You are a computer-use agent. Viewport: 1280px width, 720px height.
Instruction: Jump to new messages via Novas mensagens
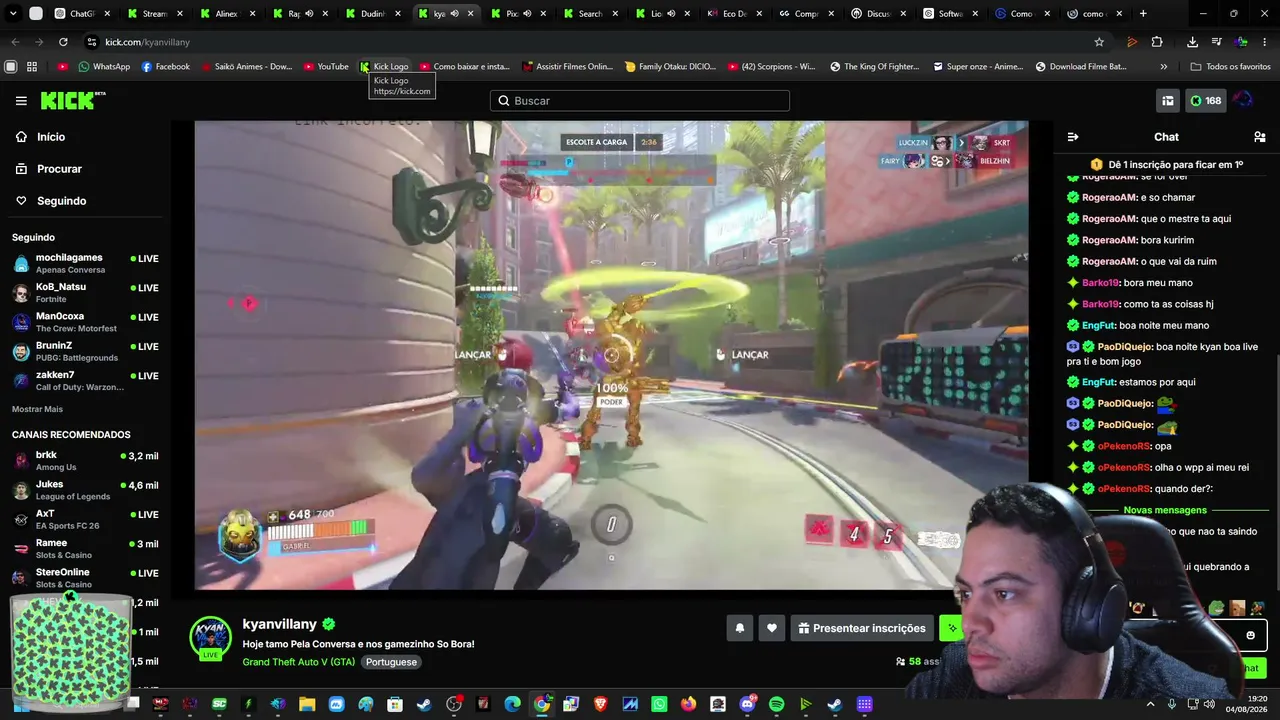tap(1165, 510)
